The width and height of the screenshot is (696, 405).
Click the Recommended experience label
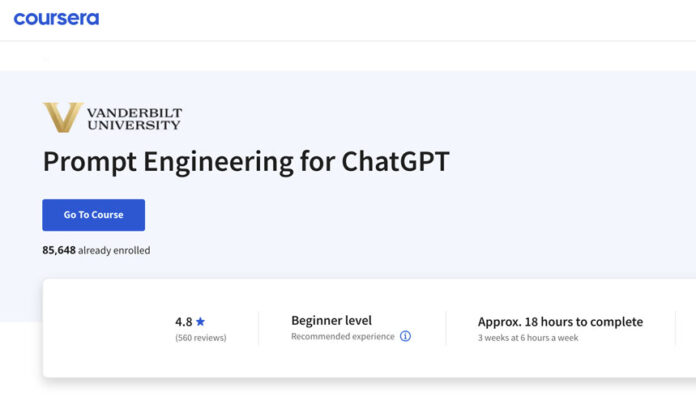coord(343,337)
